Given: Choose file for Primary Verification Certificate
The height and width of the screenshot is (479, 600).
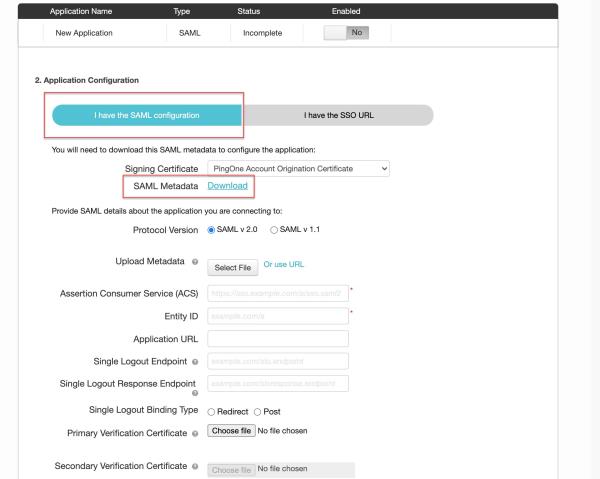Looking at the screenshot, I should click(231, 431).
